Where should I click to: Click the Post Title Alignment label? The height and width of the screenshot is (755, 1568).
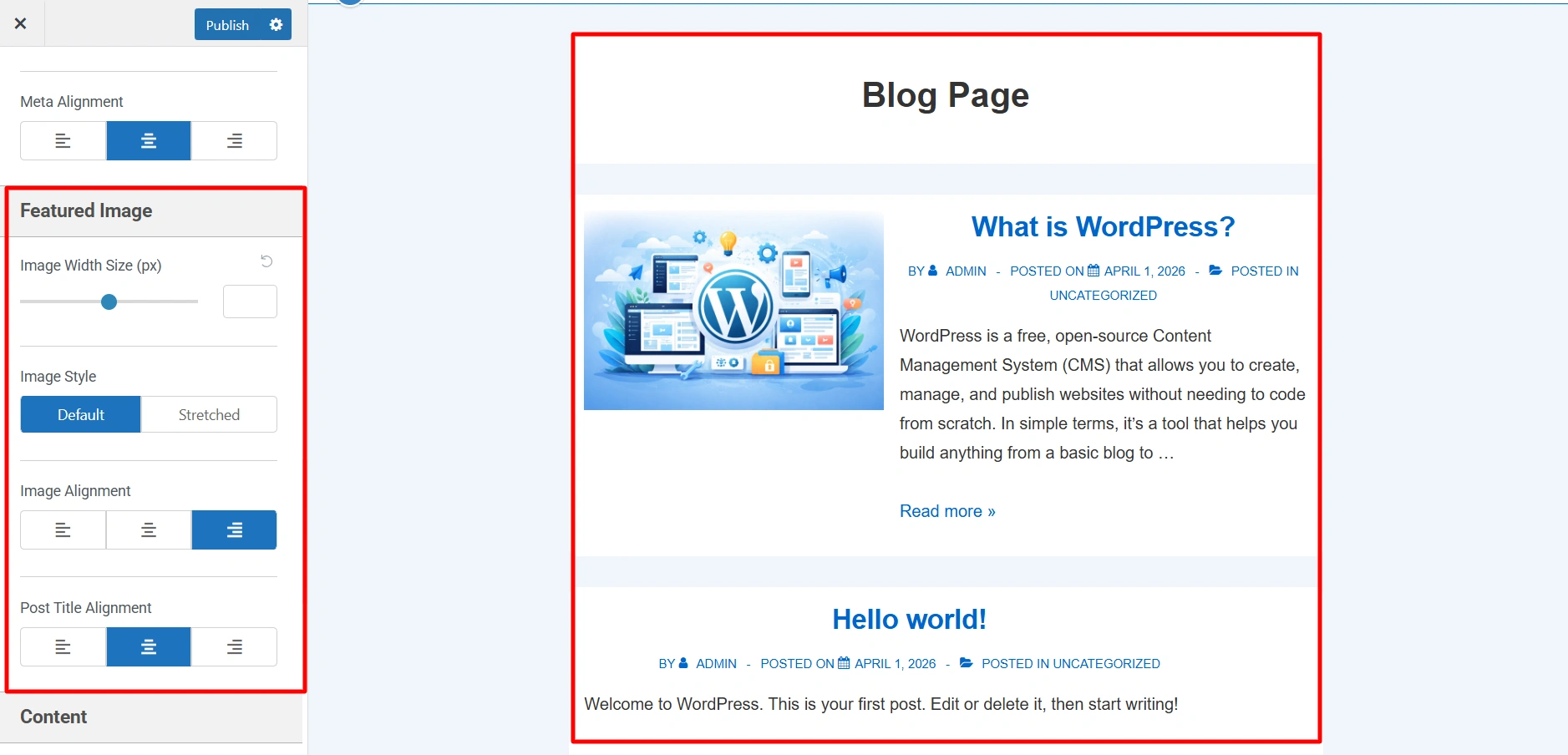click(86, 608)
